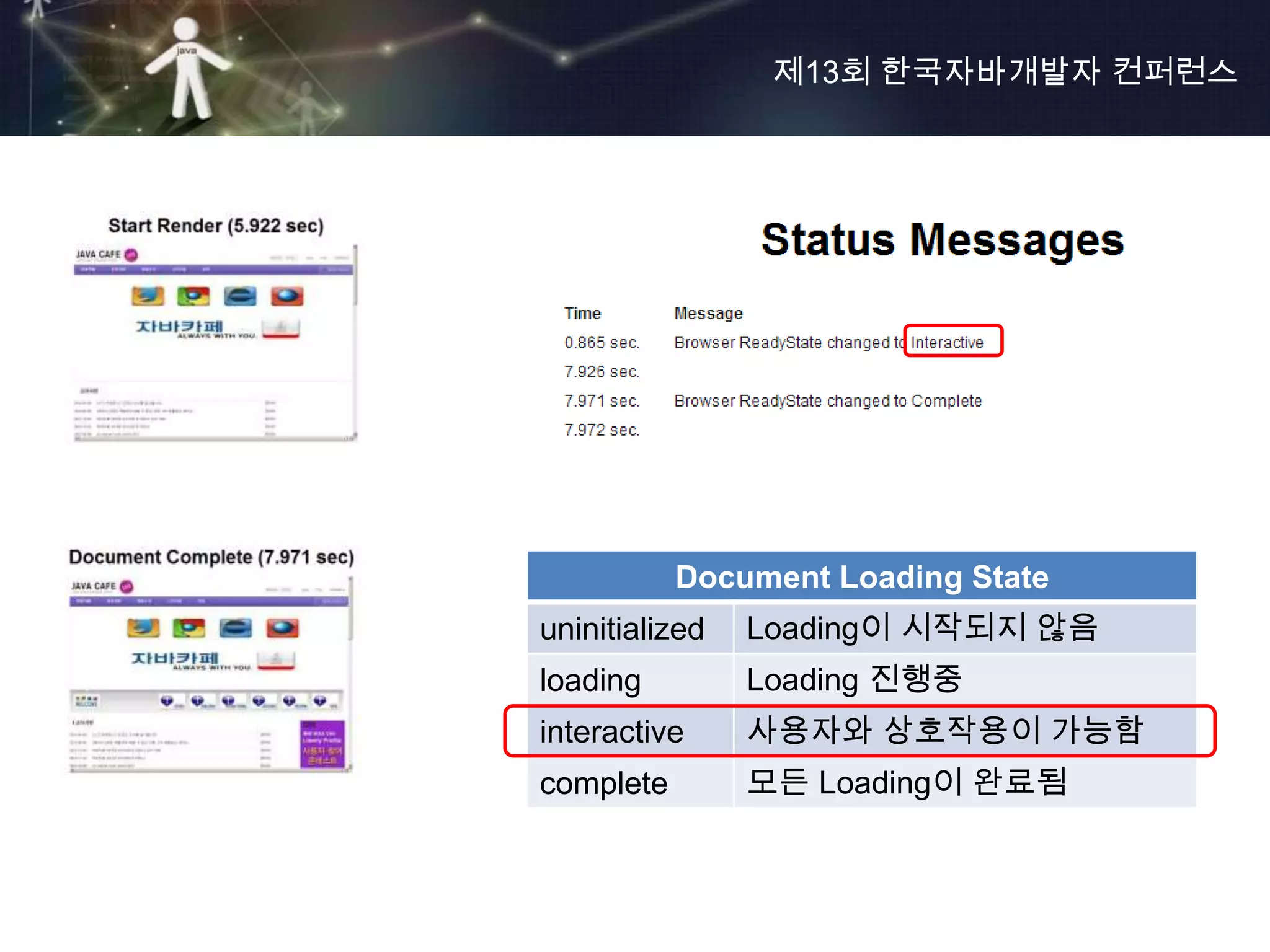Screen dimensions: 1270x952
Task: Click the java figure logo in banner
Action: click(x=187, y=68)
